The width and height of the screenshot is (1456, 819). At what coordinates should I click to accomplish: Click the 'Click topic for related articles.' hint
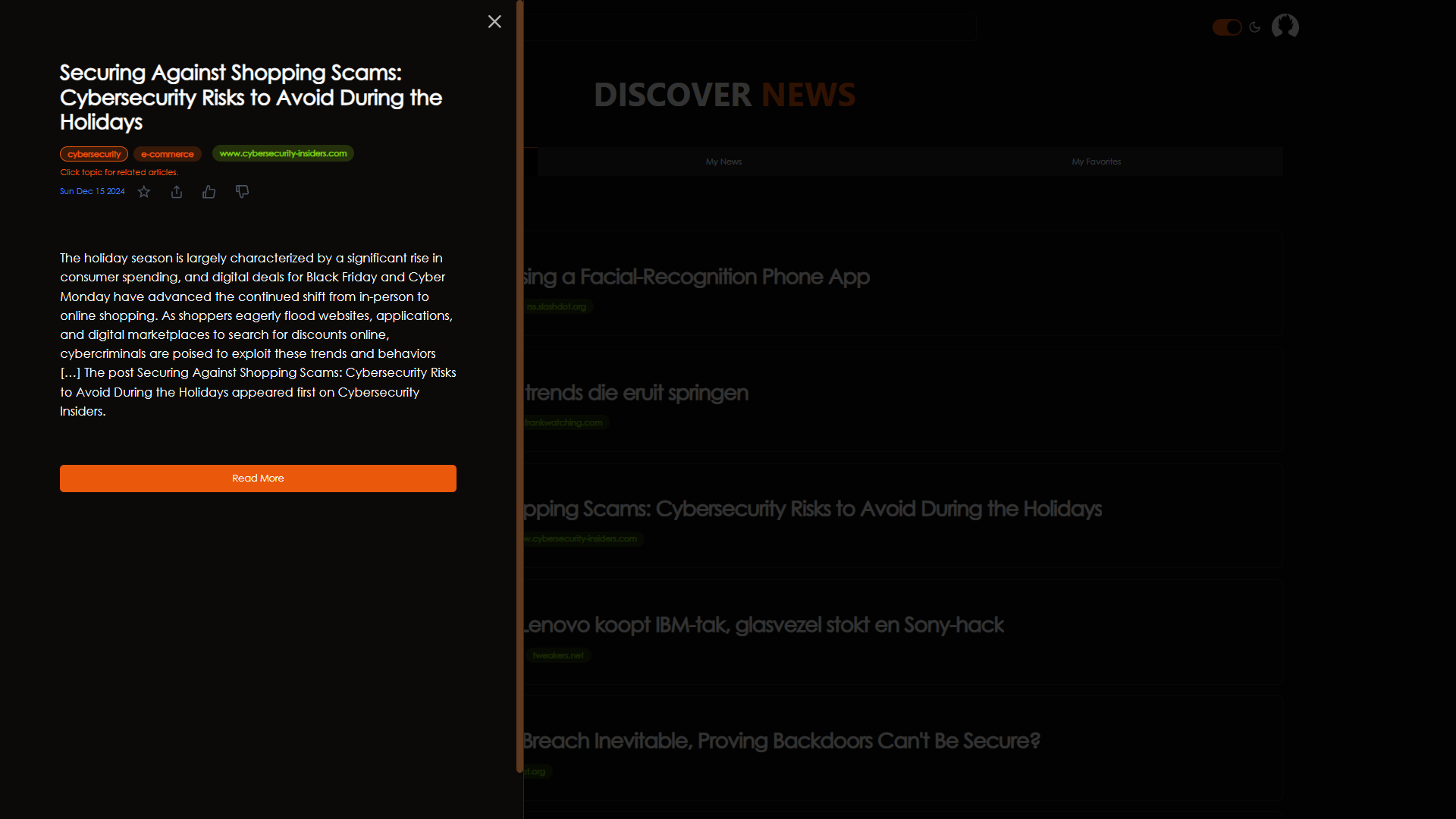[x=119, y=172]
